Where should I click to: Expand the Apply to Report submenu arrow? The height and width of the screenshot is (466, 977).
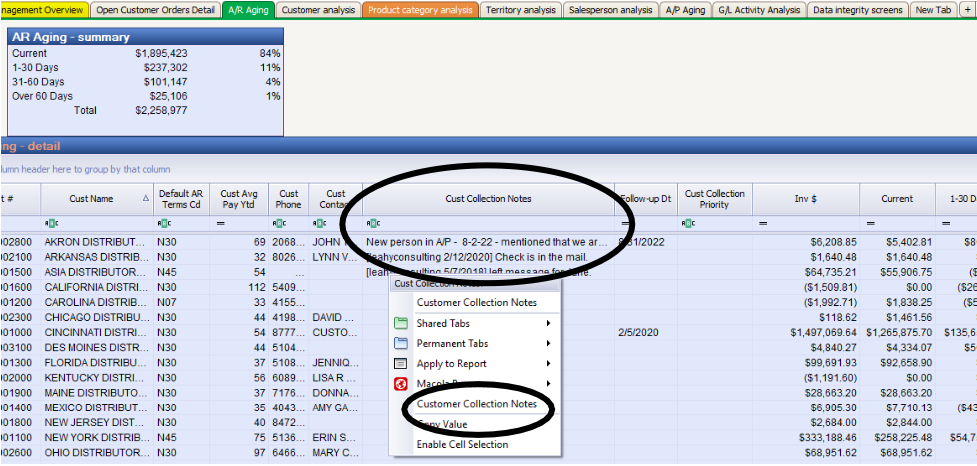pyautogui.click(x=548, y=364)
